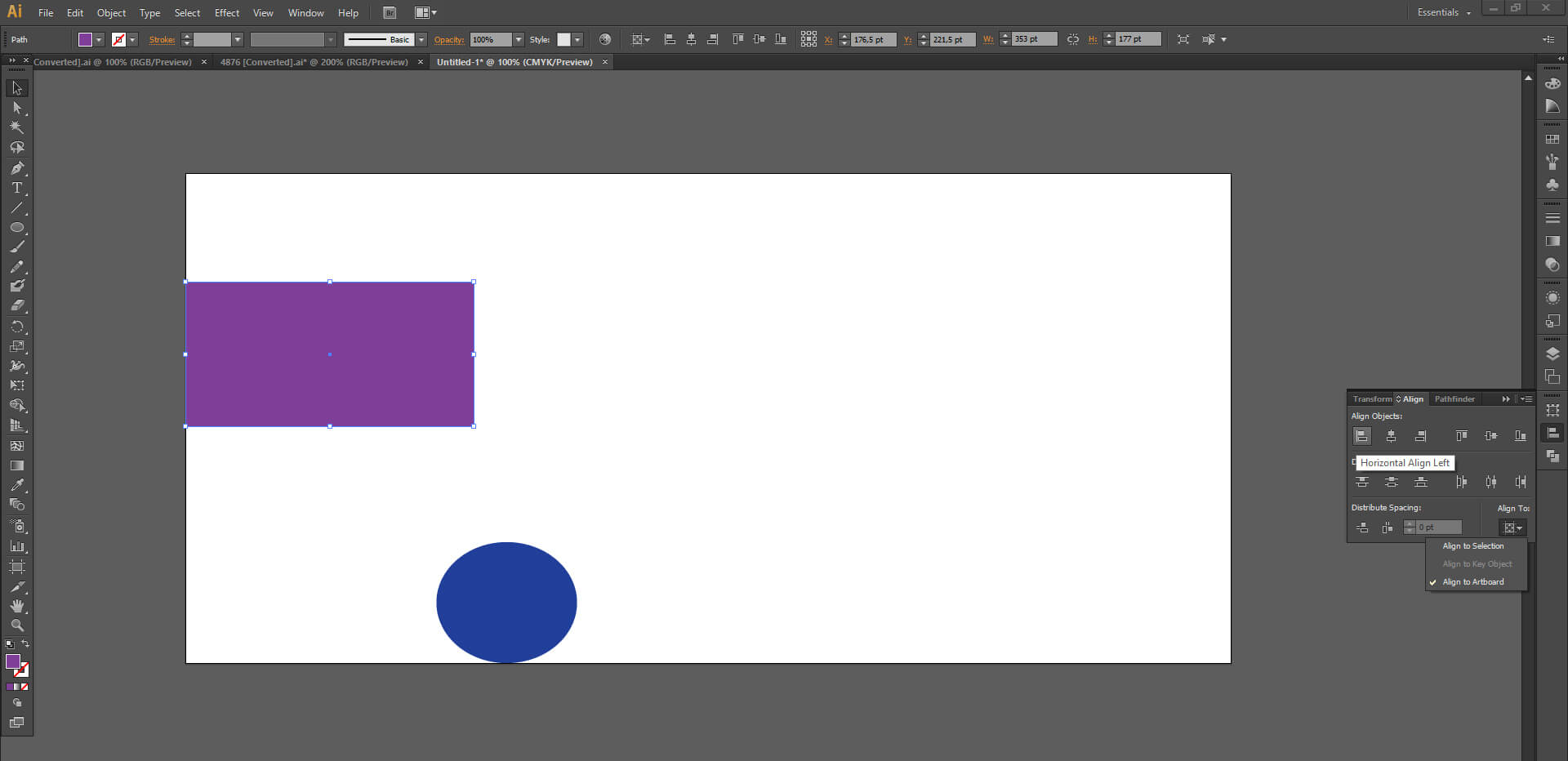The width and height of the screenshot is (1568, 761).
Task: Choose Align to Selection option
Action: point(1472,546)
